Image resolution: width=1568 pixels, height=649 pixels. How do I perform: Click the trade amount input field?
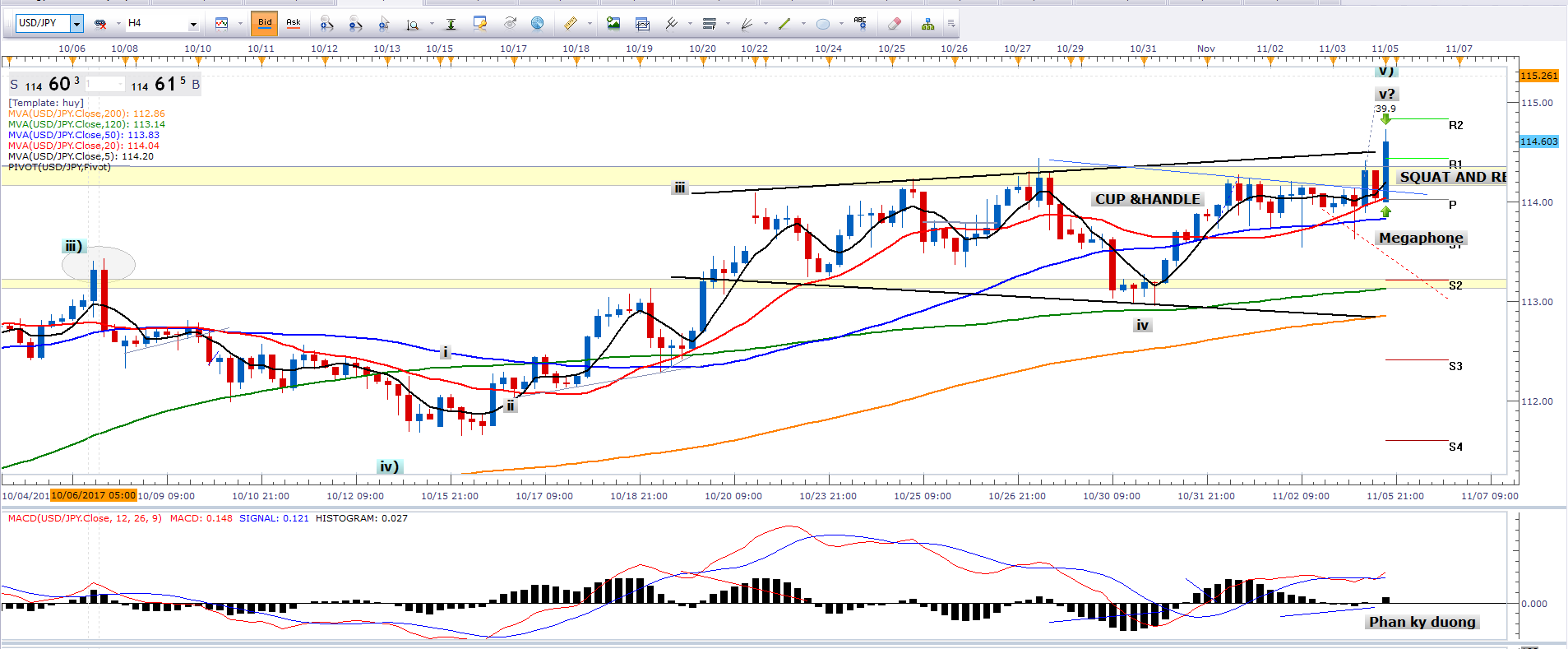(105, 85)
